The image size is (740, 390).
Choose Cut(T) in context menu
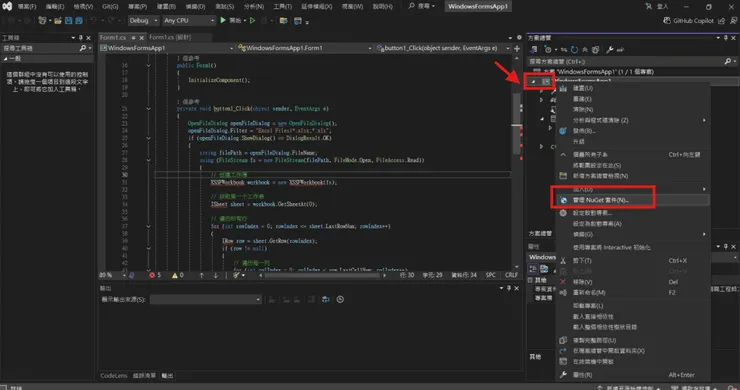632,260
